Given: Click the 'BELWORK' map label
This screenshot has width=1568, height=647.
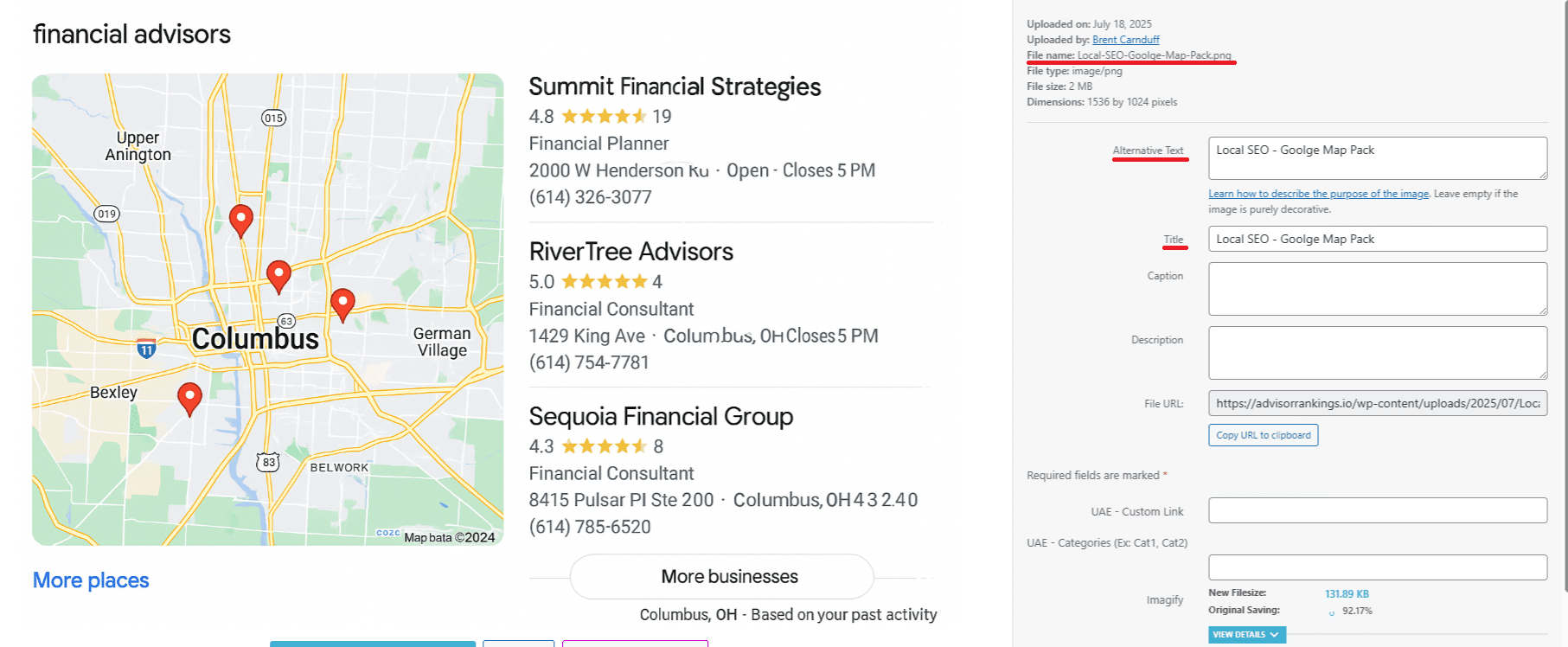Looking at the screenshot, I should tap(339, 468).
